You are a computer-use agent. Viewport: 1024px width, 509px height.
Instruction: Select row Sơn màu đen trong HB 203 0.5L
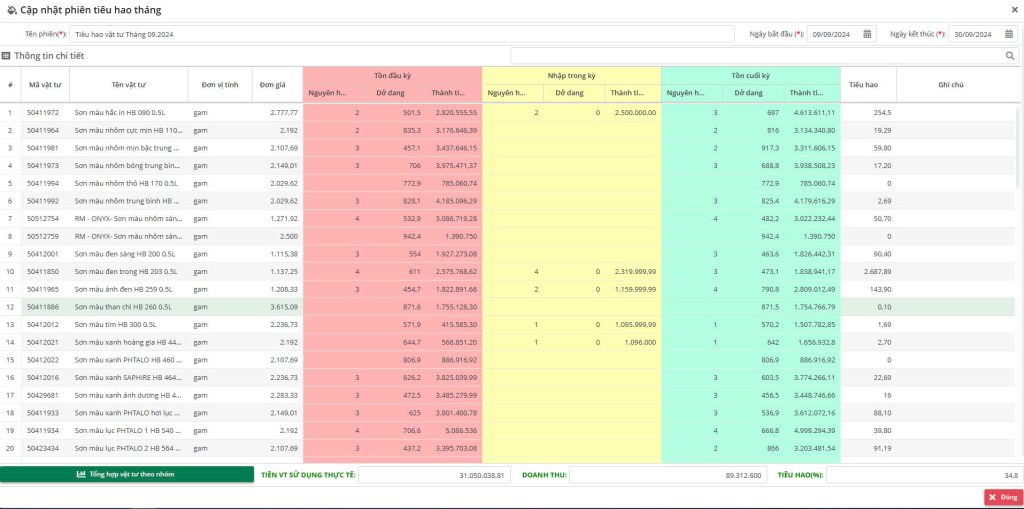(x=509, y=272)
